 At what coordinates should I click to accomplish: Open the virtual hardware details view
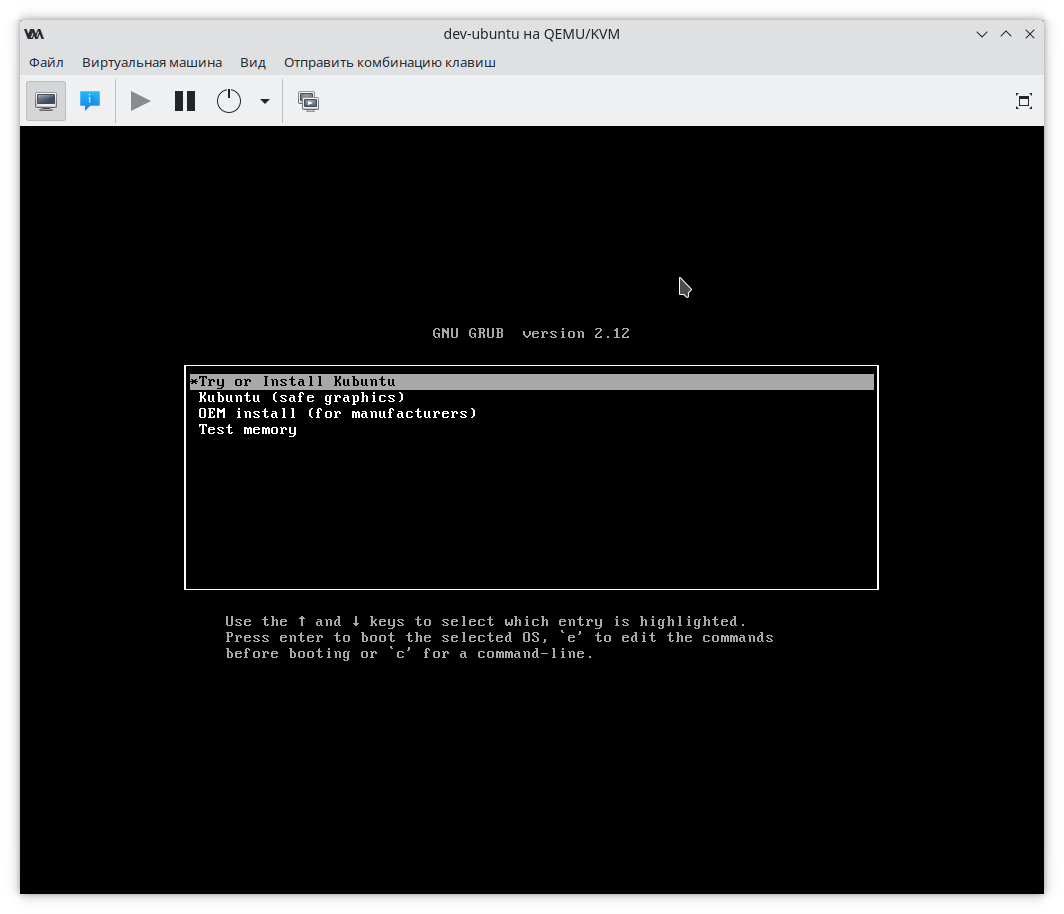[x=90, y=101]
